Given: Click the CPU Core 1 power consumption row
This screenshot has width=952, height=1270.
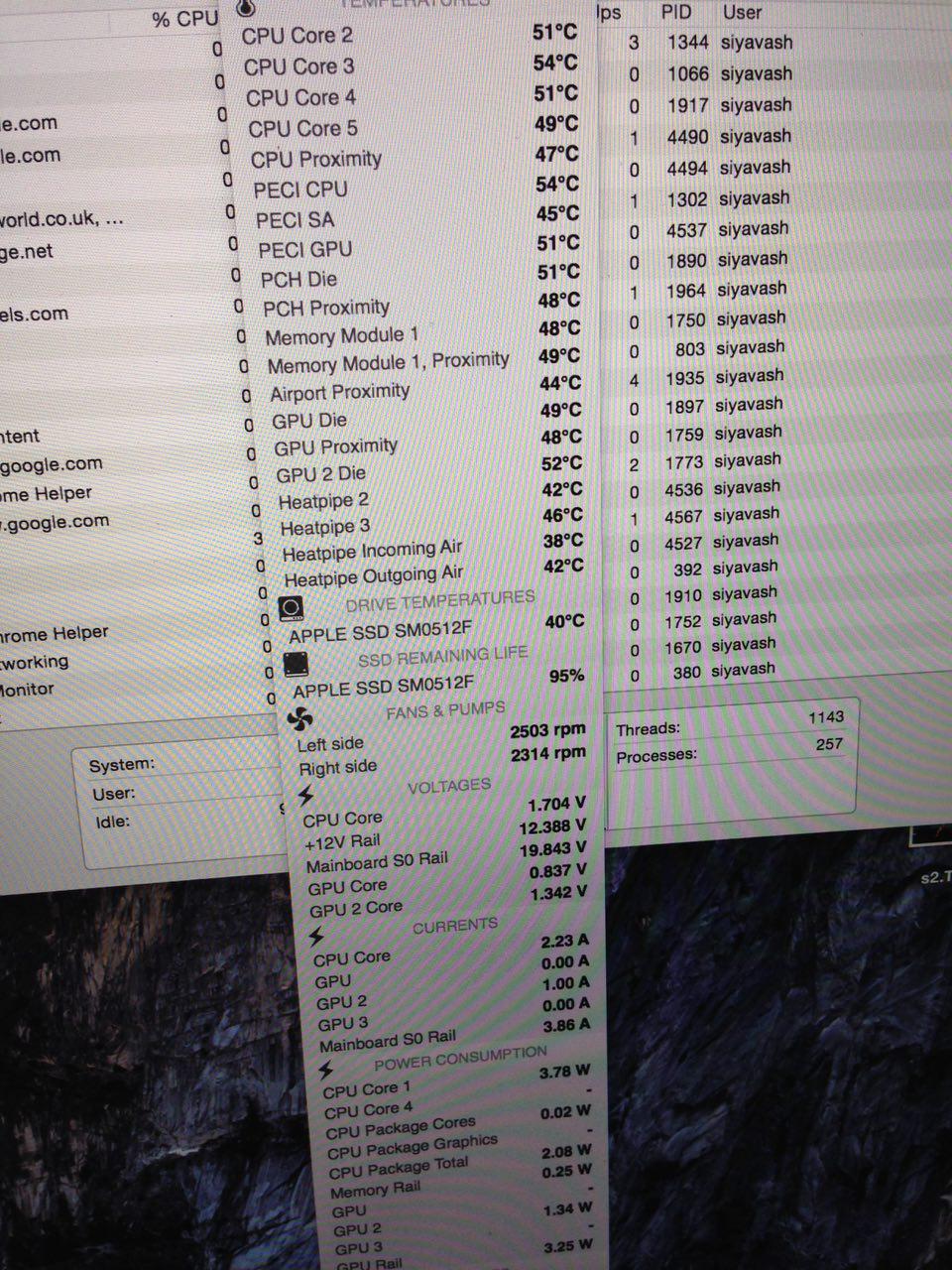Looking at the screenshot, I should click(458, 1081).
